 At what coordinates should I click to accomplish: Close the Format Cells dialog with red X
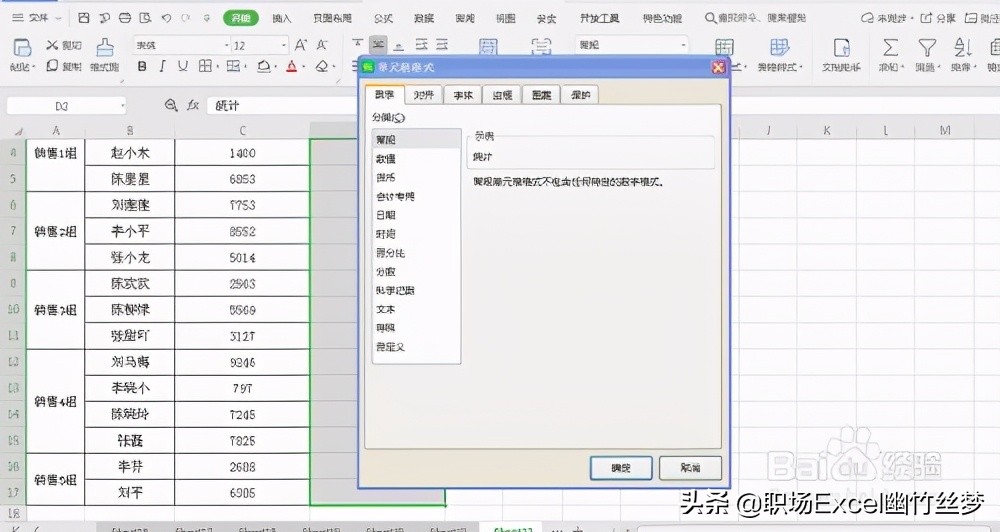719,67
